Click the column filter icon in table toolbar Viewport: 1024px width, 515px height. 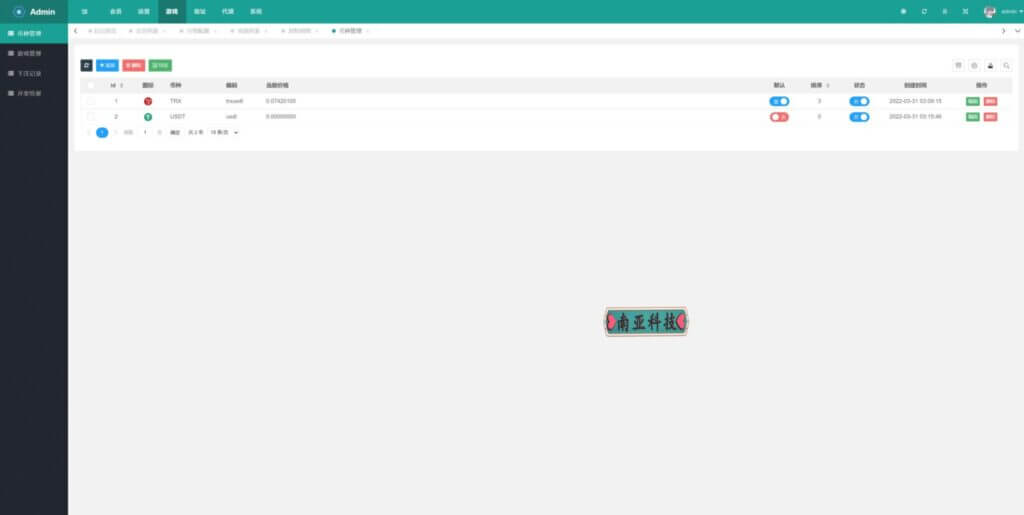958,65
